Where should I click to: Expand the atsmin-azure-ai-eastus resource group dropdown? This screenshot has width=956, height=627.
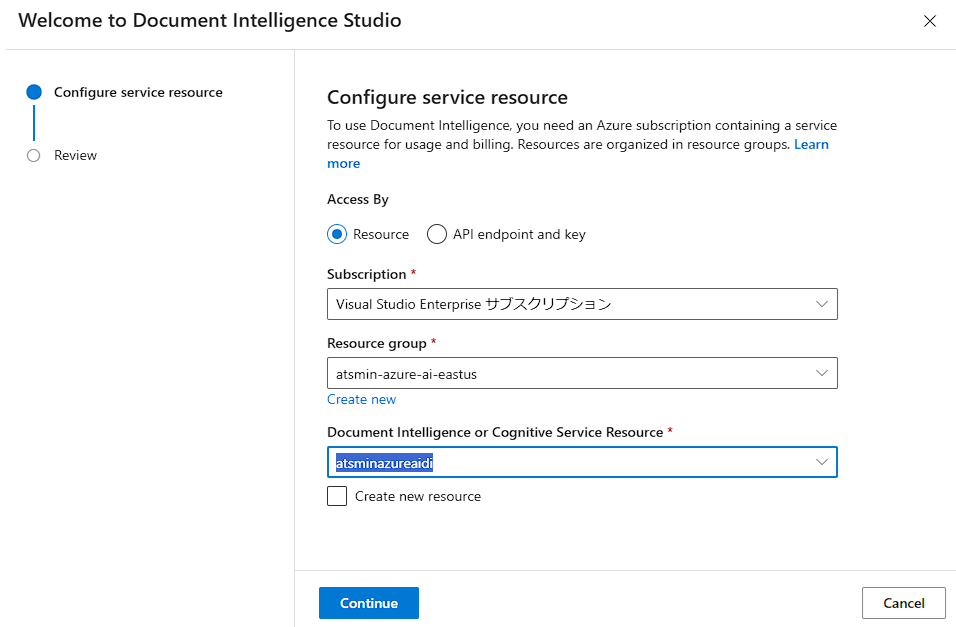[570, 373]
